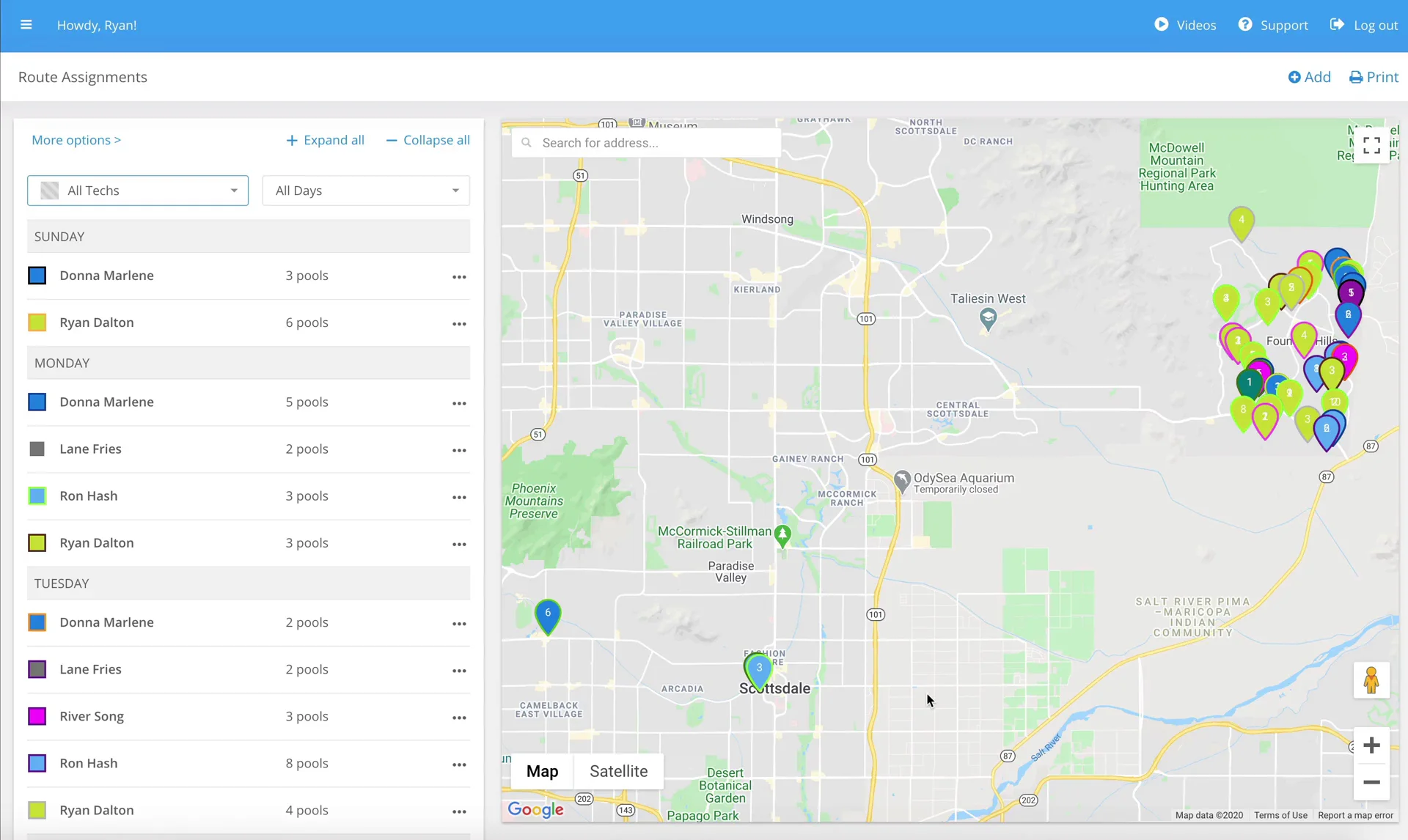Open the Videos link

pyautogui.click(x=1185, y=25)
